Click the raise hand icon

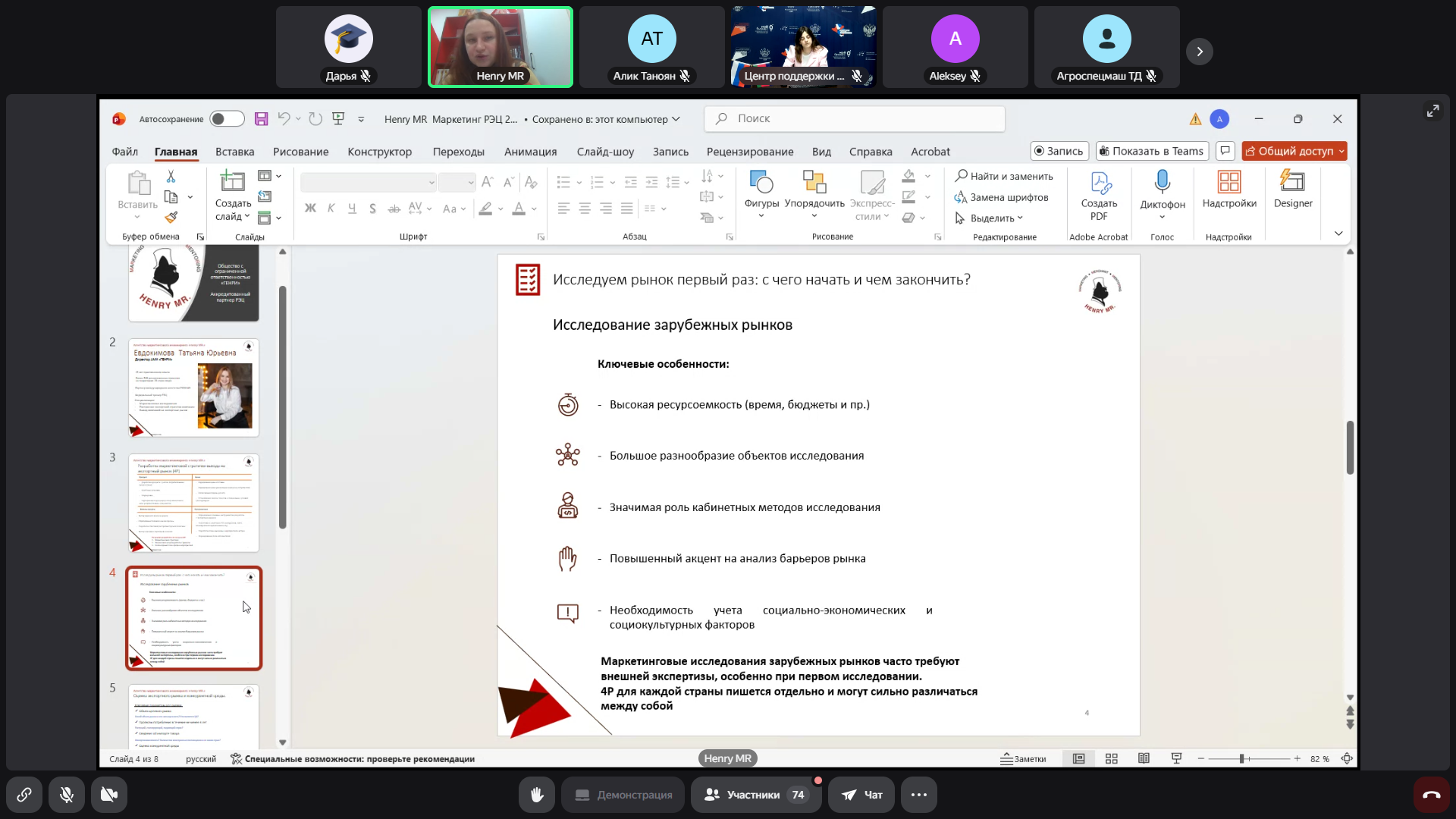point(537,795)
